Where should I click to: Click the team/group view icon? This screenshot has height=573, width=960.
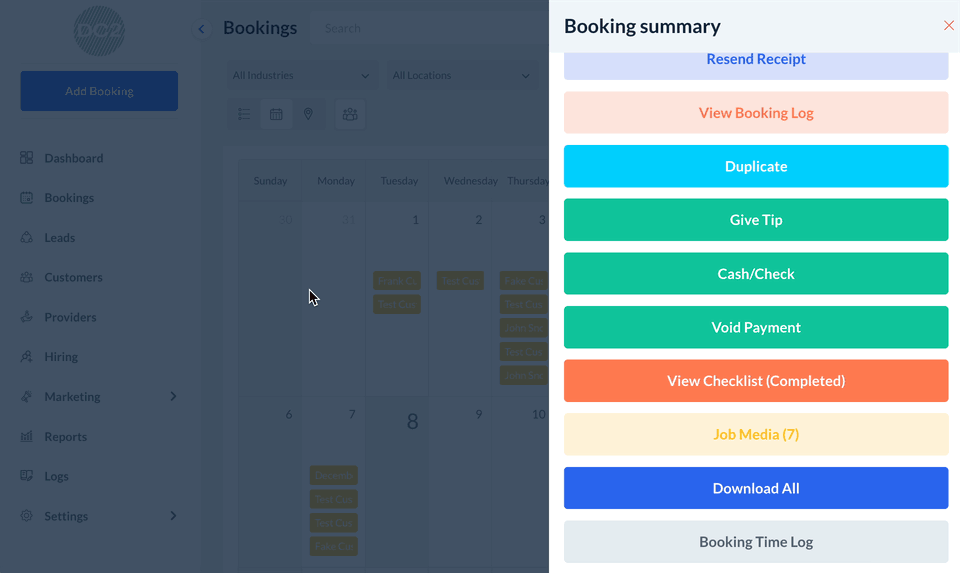(x=350, y=115)
